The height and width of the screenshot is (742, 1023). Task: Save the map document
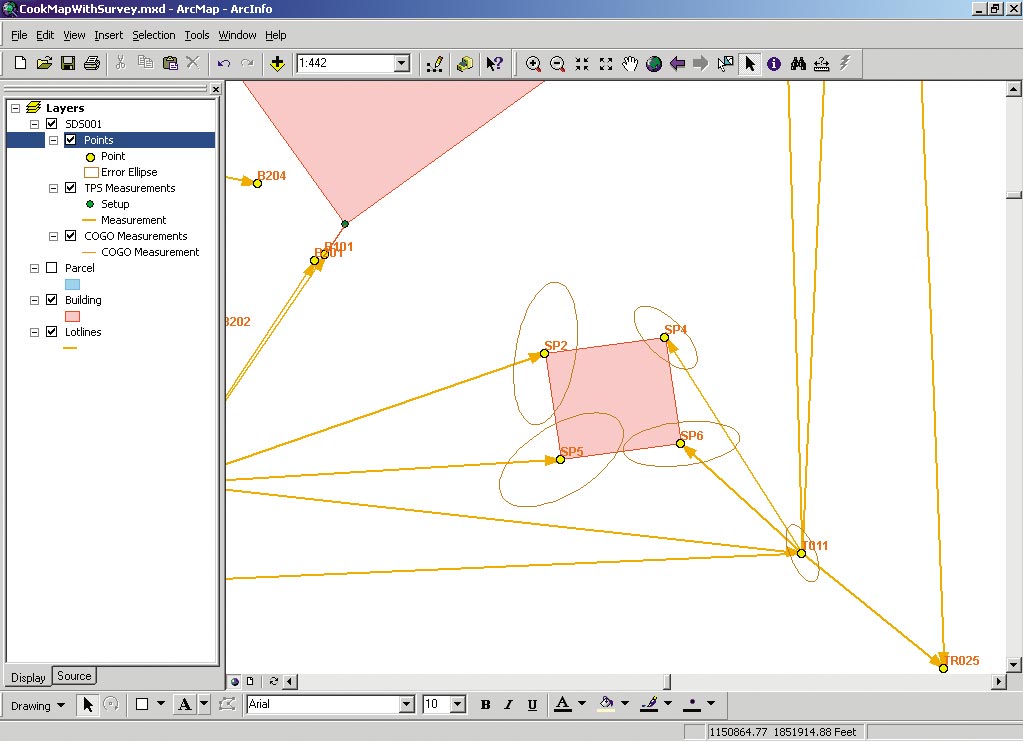67,63
